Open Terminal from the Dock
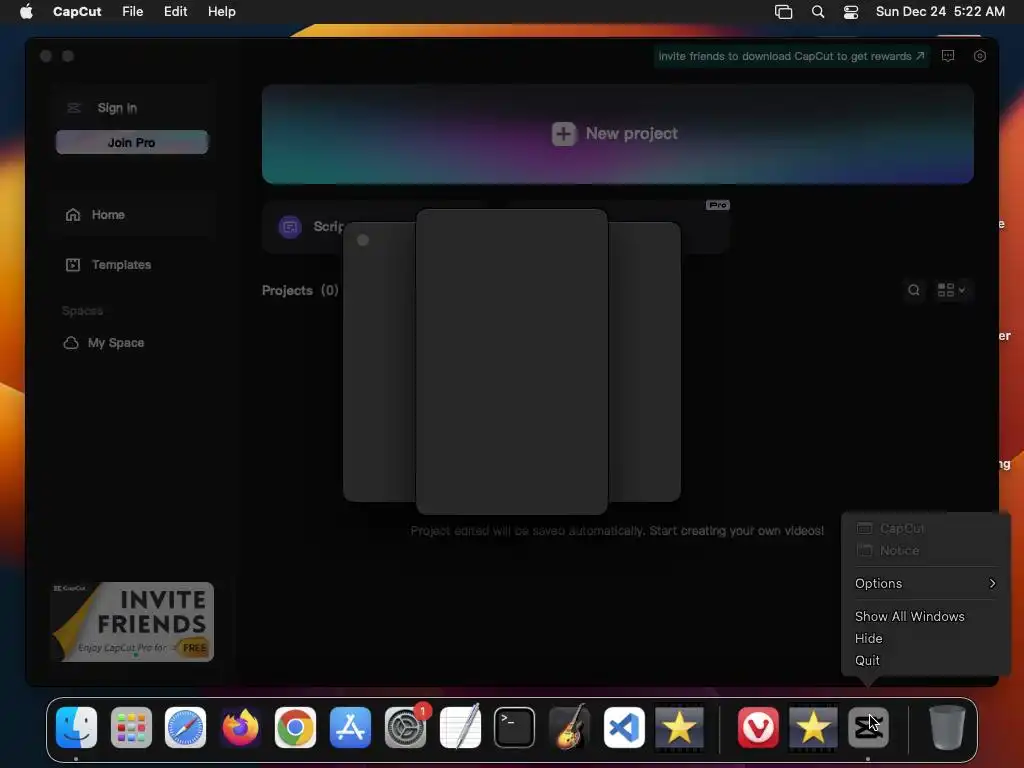The width and height of the screenshot is (1024, 768). [515, 727]
